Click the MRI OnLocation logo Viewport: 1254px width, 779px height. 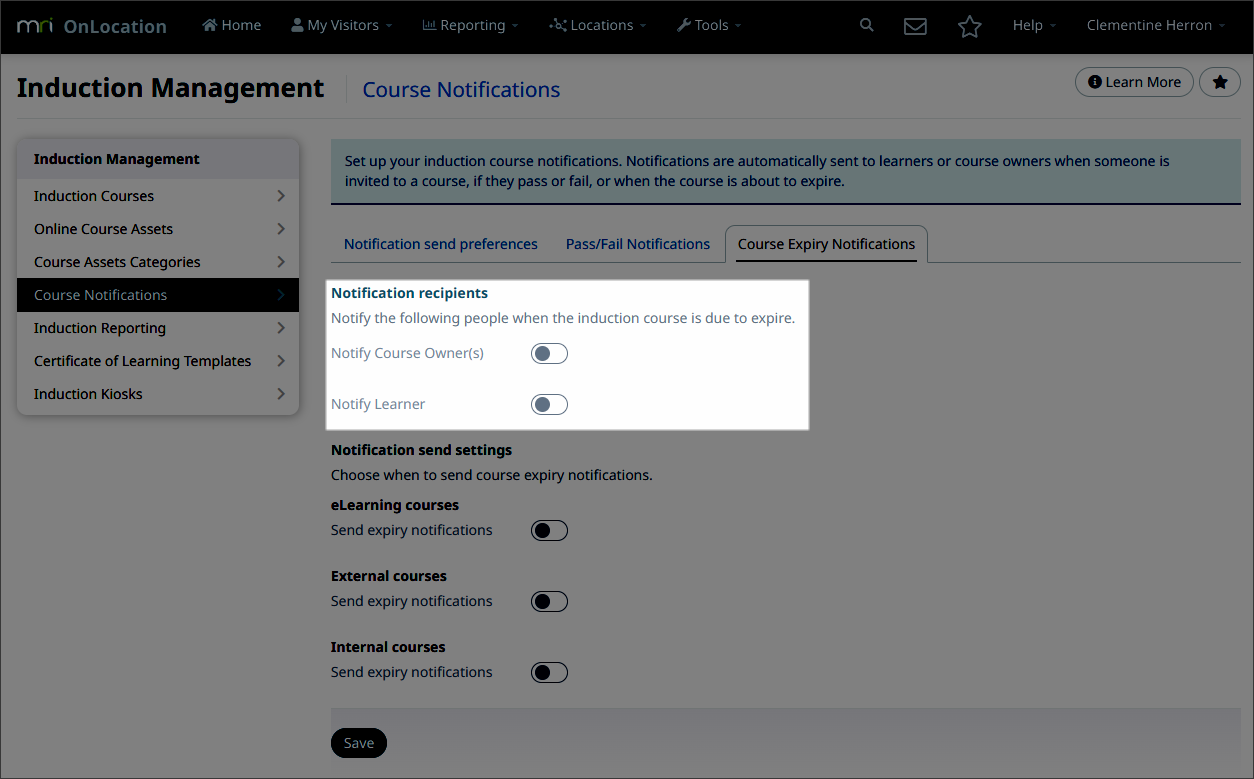tap(91, 26)
